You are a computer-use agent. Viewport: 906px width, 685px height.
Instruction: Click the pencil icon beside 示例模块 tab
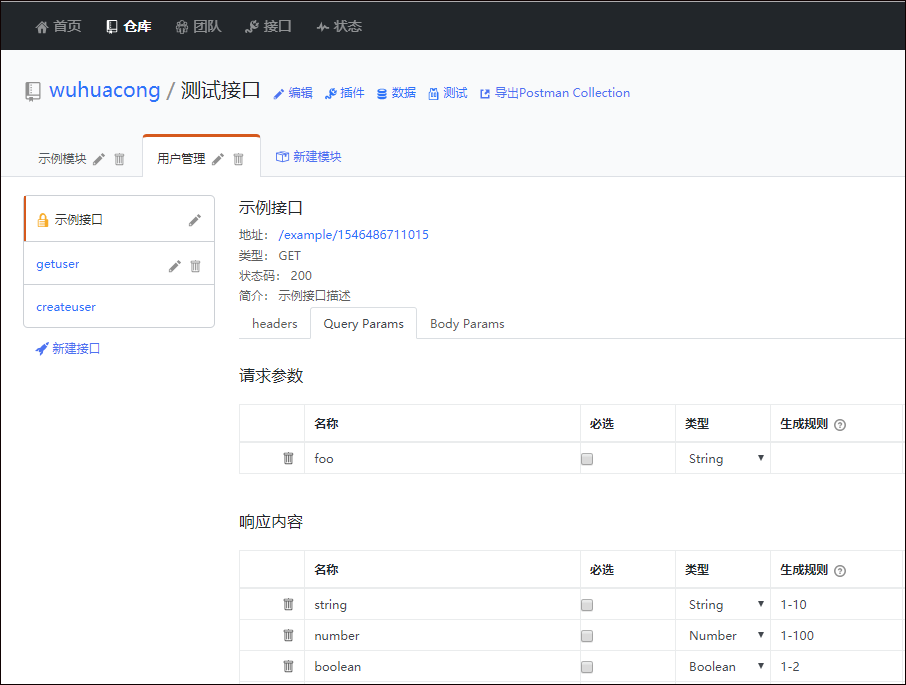[x=99, y=159]
